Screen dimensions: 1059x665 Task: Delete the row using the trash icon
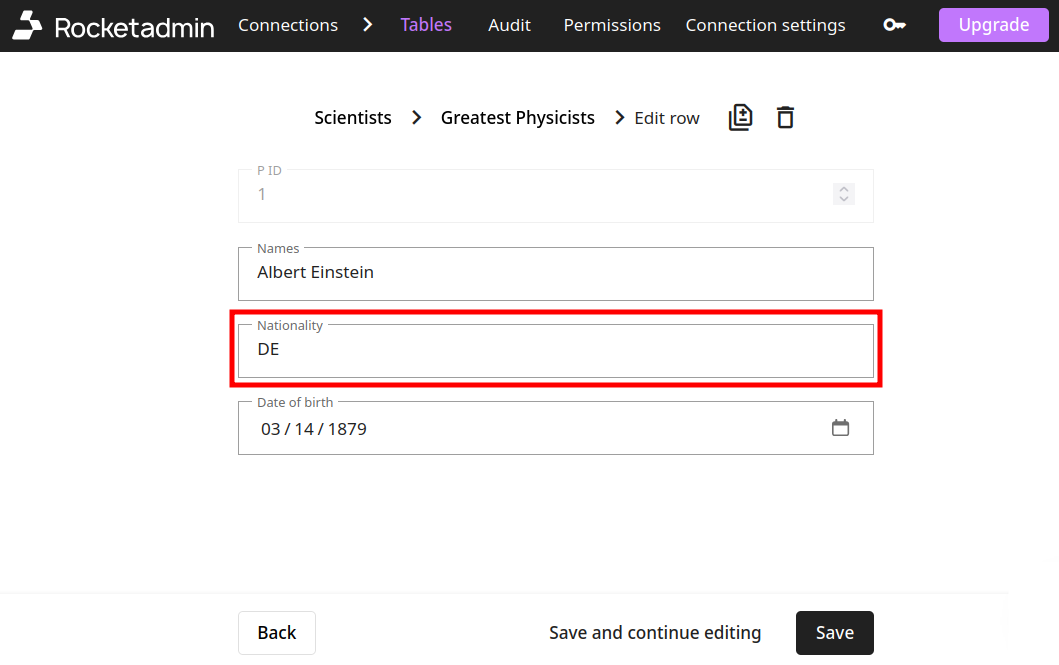tap(785, 117)
